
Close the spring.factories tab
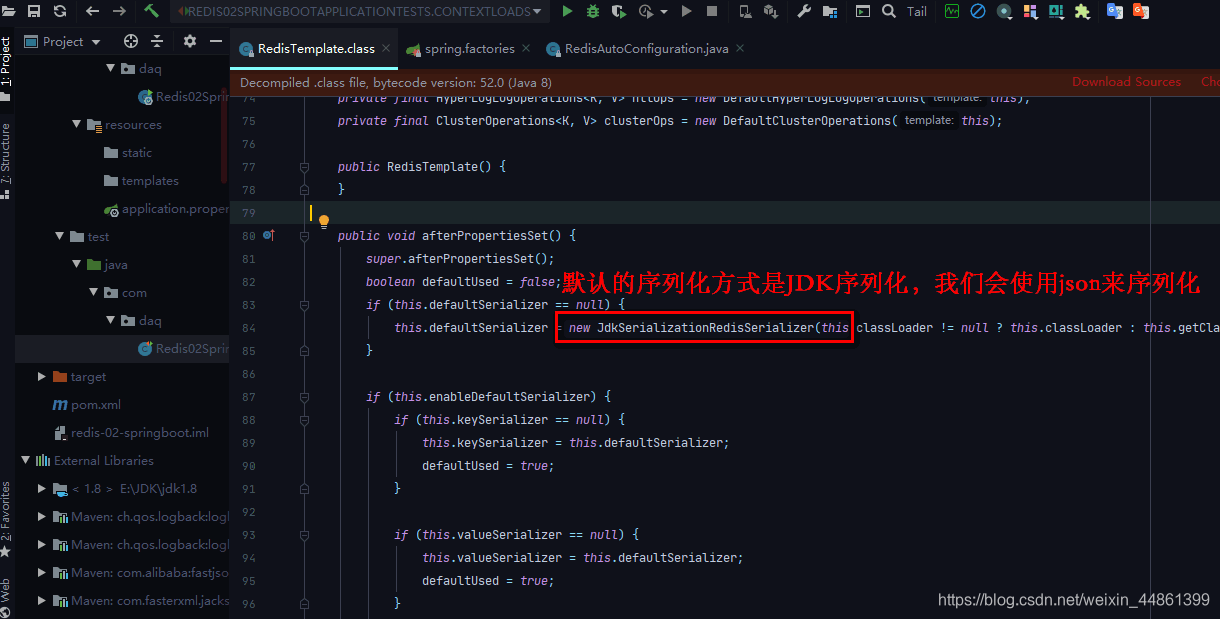point(524,50)
